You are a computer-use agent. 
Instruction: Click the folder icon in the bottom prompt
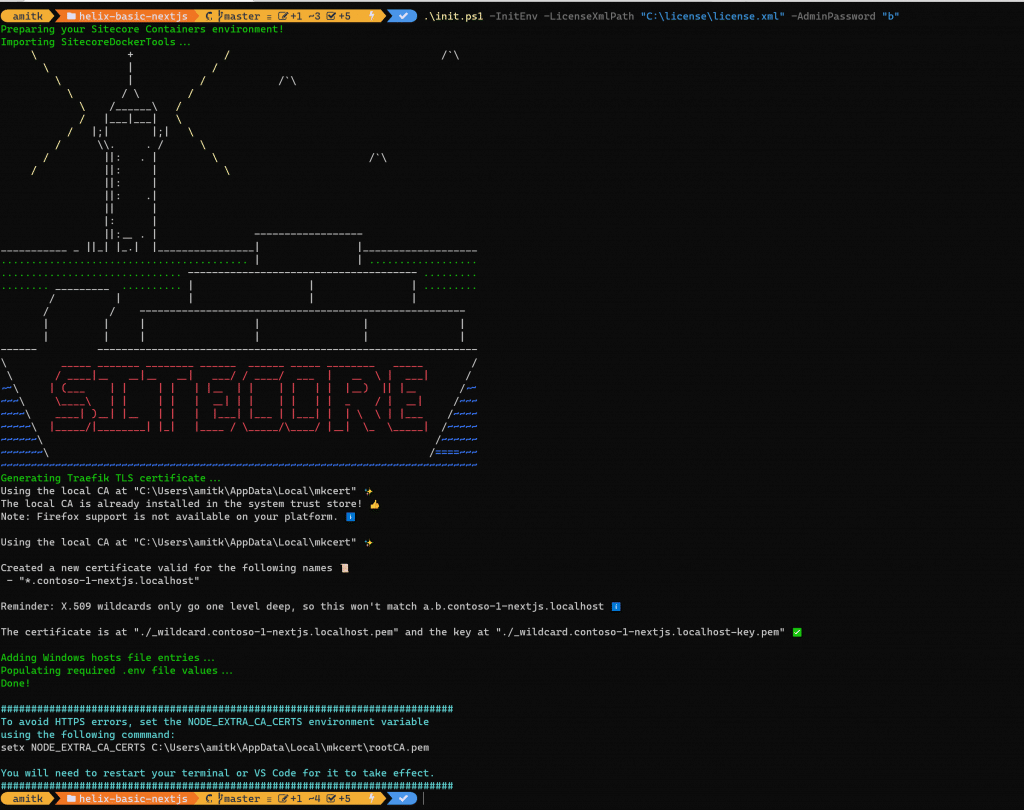click(x=71, y=799)
